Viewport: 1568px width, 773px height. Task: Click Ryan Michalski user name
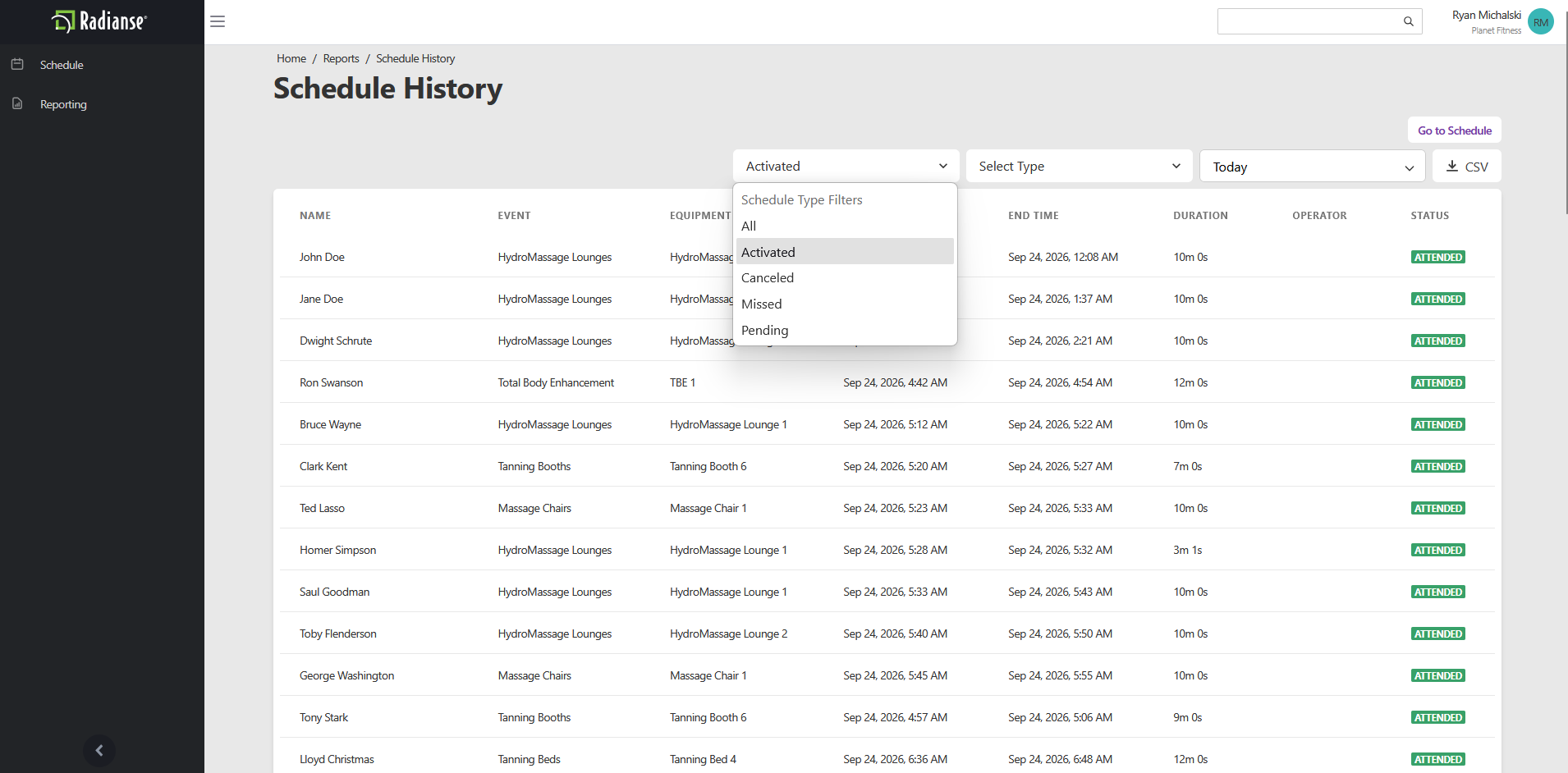1486,15
